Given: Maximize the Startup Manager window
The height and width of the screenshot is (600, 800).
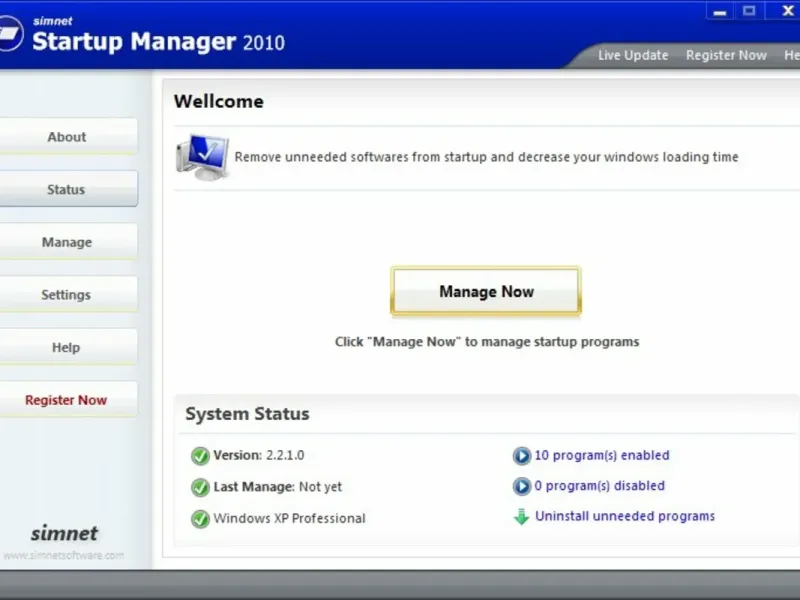Looking at the screenshot, I should 749,11.
